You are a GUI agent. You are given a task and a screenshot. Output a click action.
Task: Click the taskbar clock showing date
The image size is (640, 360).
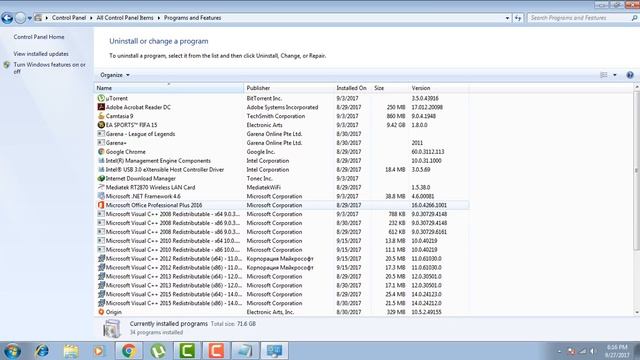(618, 351)
